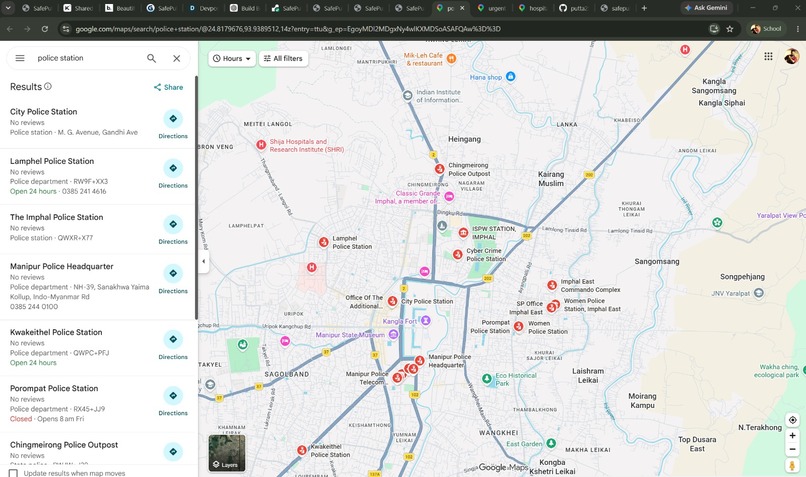Open Street View pegman

[792, 466]
